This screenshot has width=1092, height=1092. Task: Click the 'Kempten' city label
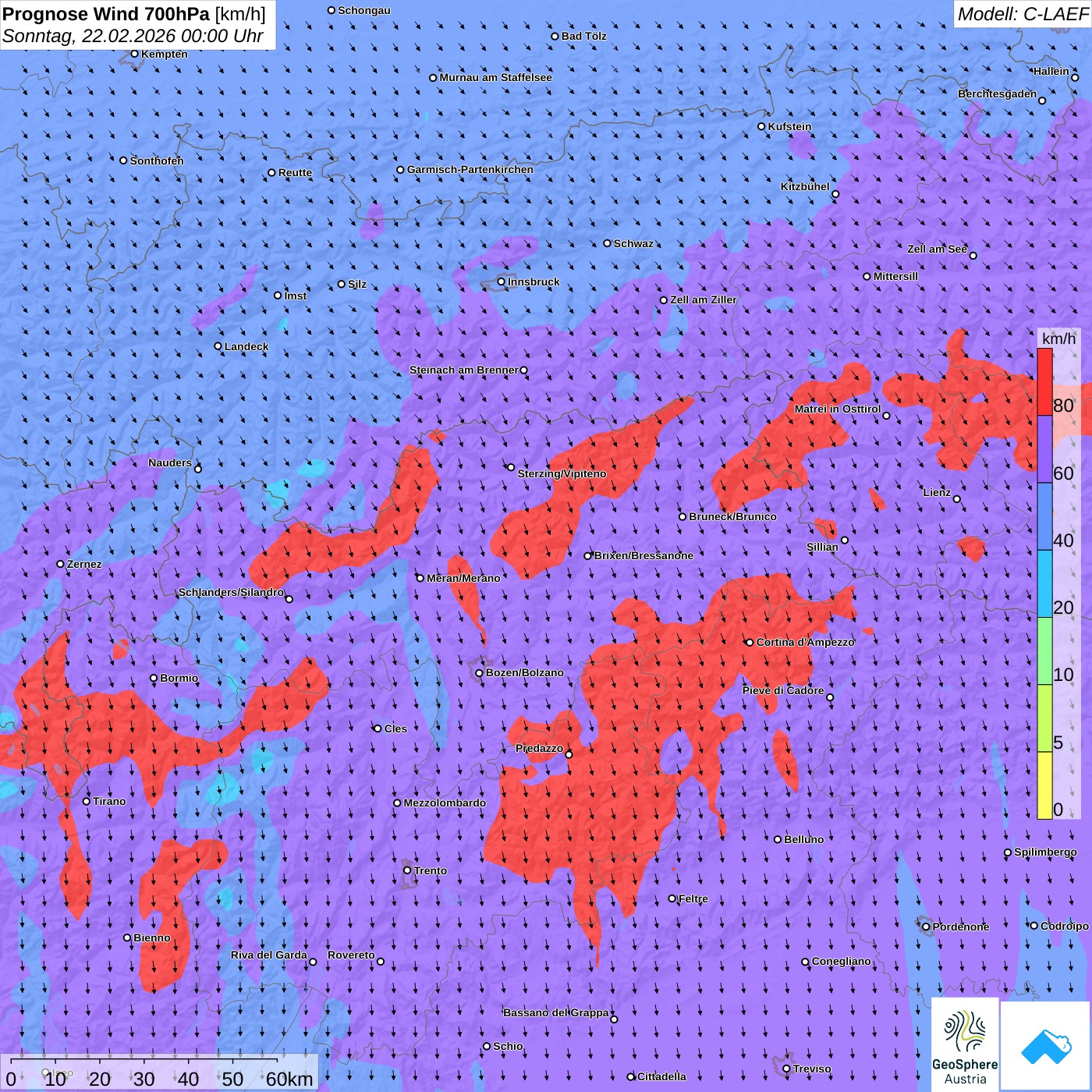pos(165,54)
